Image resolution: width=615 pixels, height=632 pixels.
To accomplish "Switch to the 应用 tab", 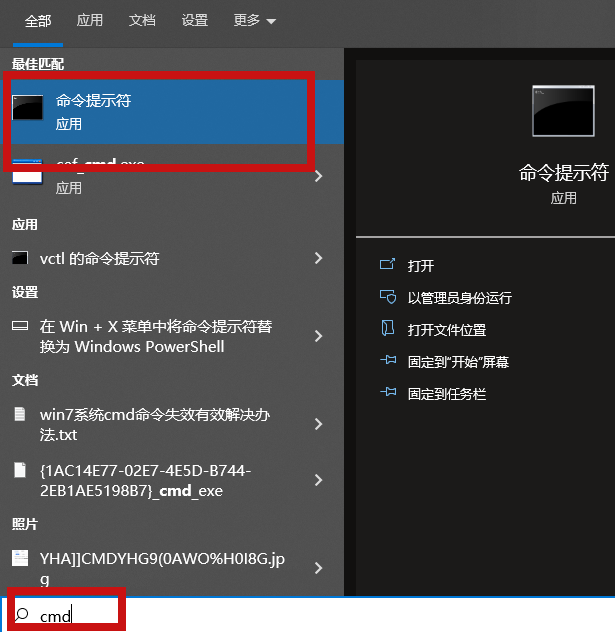I will tap(90, 21).
